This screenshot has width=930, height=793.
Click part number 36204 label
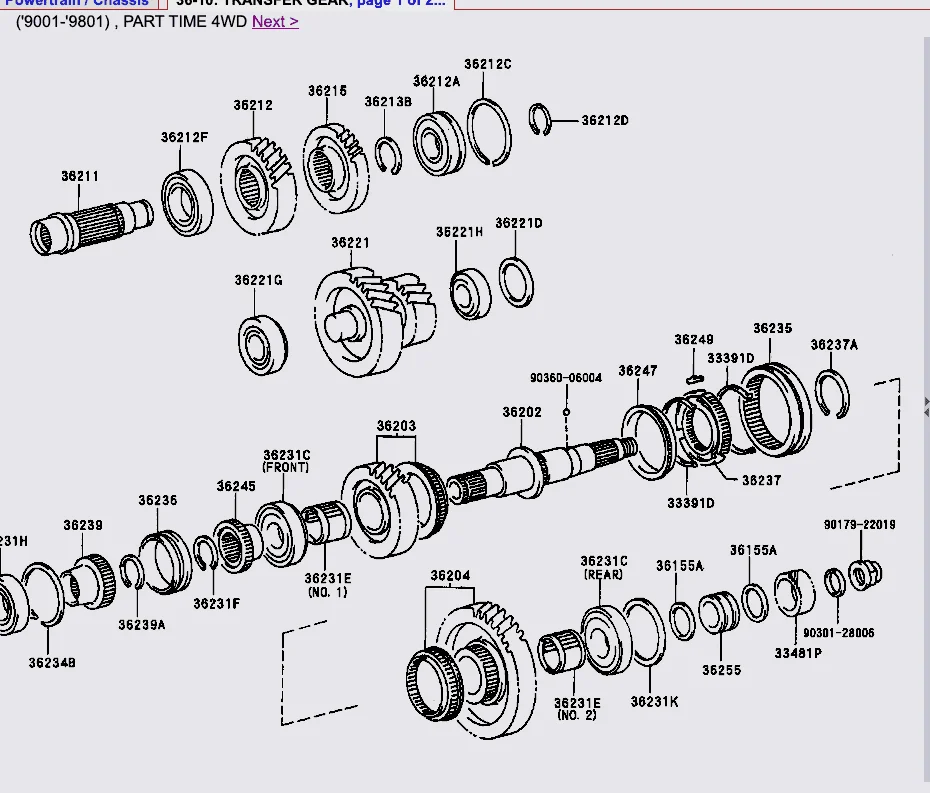click(450, 575)
